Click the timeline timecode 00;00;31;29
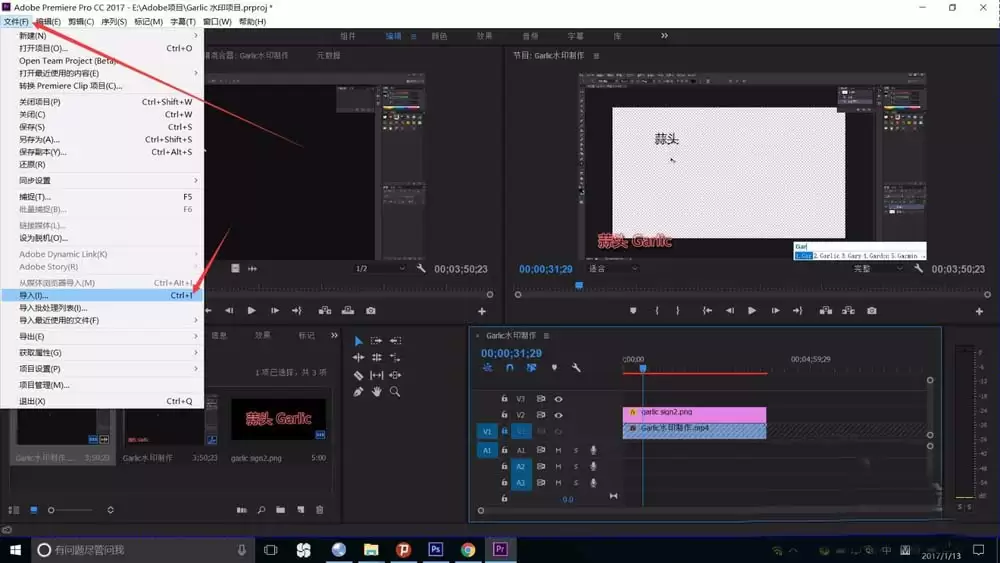Image resolution: width=1000 pixels, height=563 pixels. pyautogui.click(x=511, y=353)
